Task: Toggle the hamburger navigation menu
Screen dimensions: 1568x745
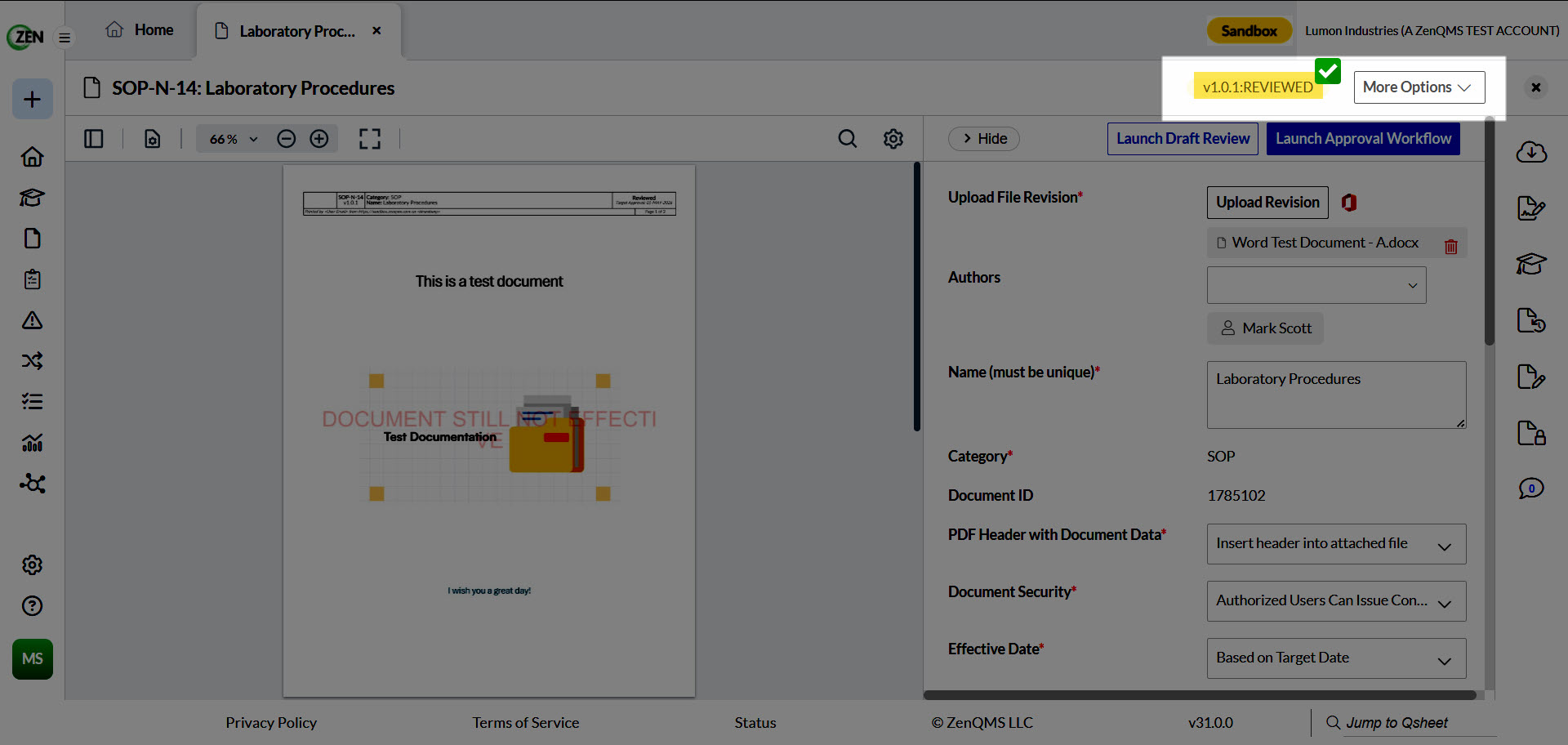Action: click(x=65, y=38)
